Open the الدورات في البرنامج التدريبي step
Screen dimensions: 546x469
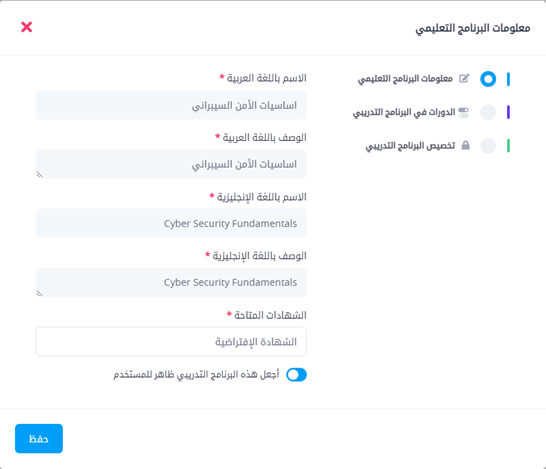(x=404, y=112)
